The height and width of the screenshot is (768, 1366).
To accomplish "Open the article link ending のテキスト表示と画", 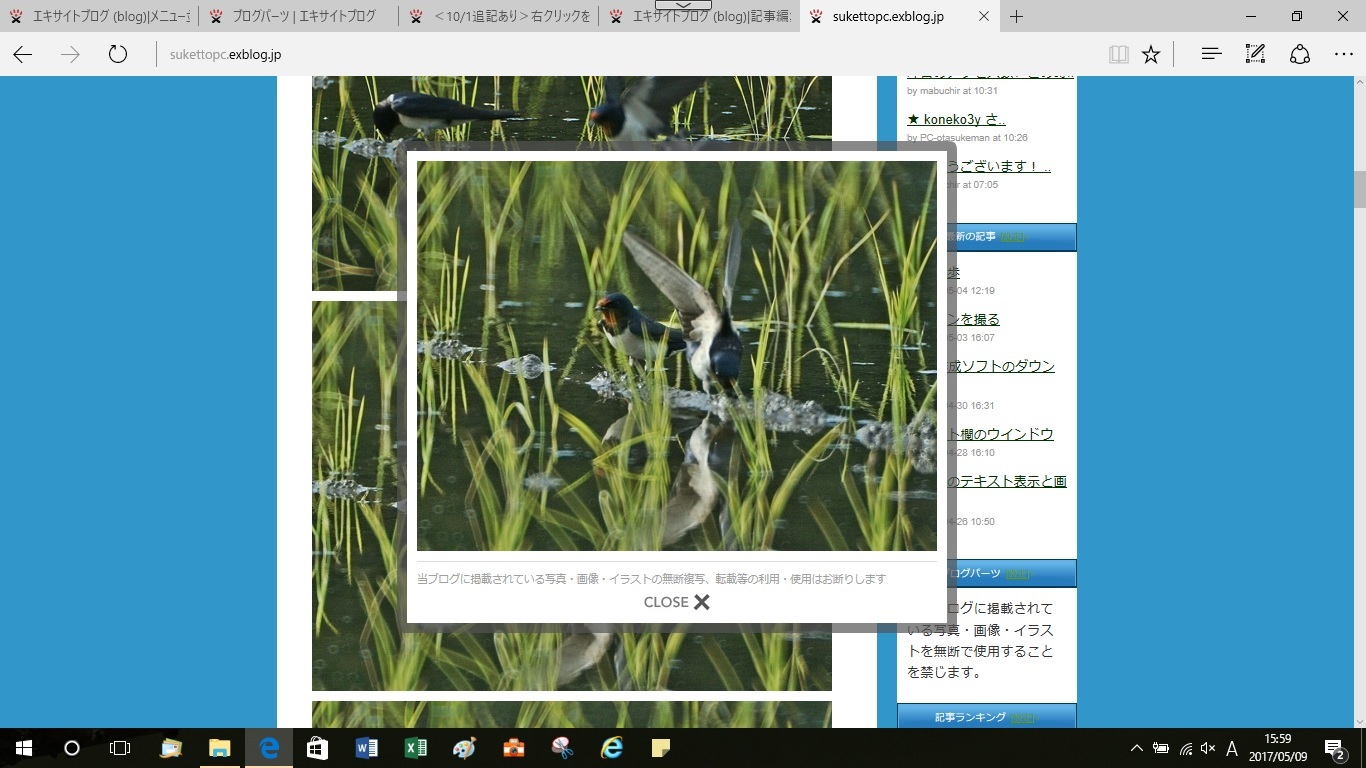I will coord(1007,481).
